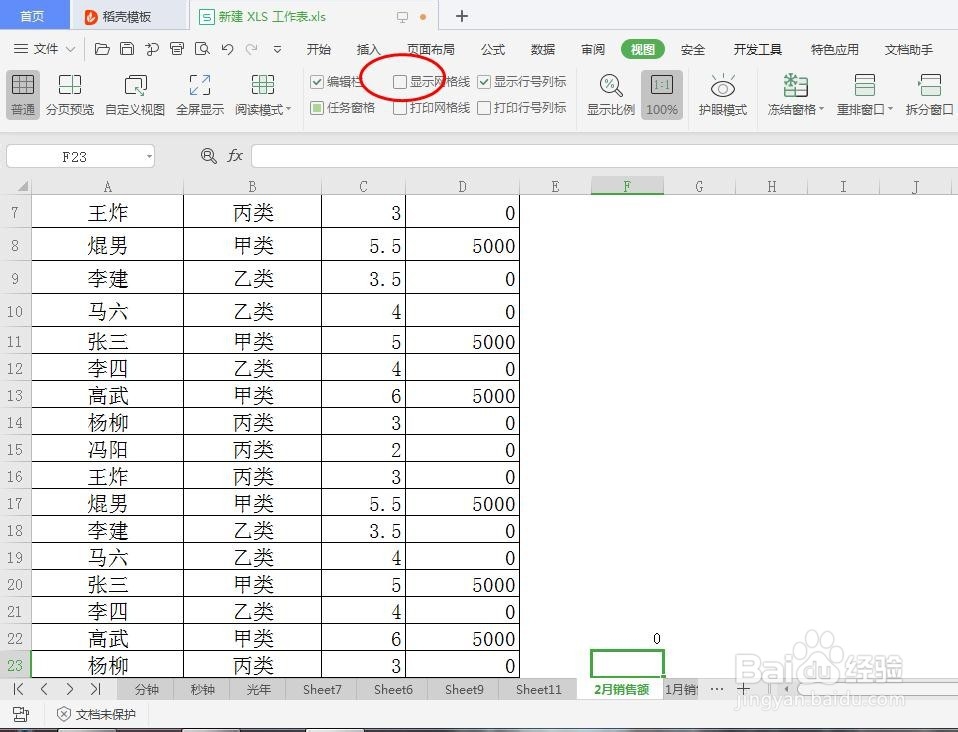Switch to the 数据 ribbon tab
Image resolution: width=958 pixels, height=732 pixels.
542,49
